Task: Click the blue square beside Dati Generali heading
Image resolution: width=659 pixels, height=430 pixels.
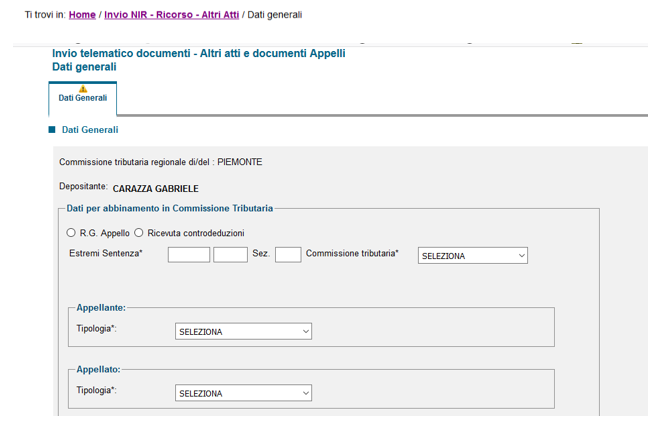Action: point(52,129)
